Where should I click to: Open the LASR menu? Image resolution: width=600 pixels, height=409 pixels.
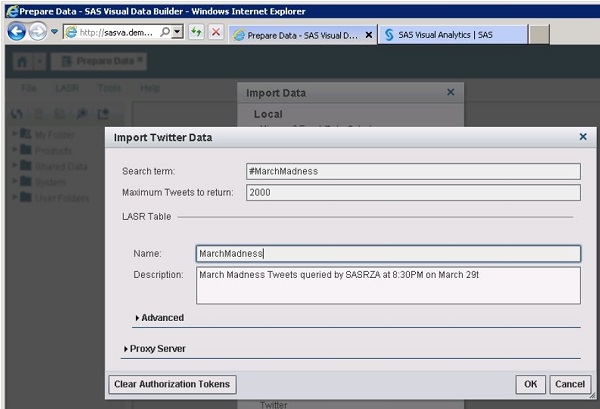(x=67, y=88)
